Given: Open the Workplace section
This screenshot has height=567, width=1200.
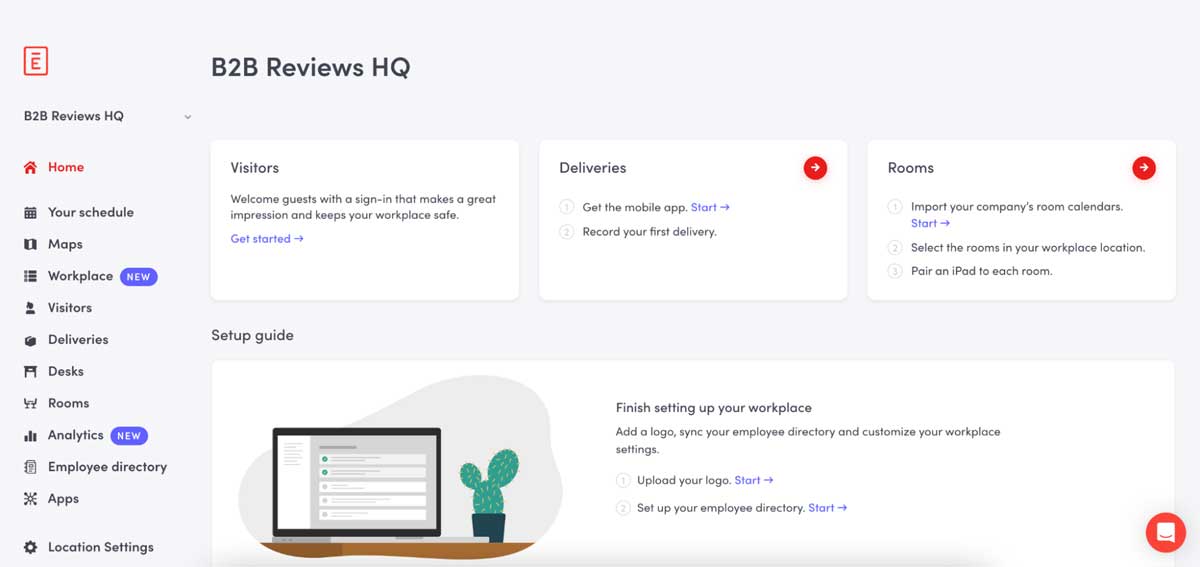Looking at the screenshot, I should 80,277.
